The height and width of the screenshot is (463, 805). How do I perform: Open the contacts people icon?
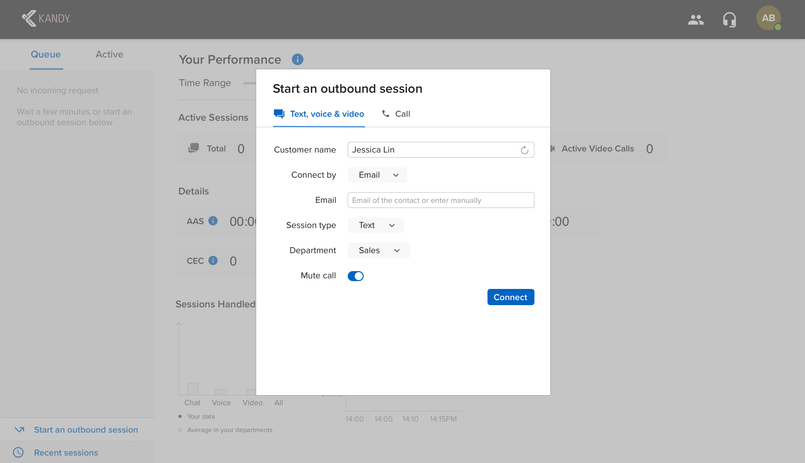coord(696,20)
